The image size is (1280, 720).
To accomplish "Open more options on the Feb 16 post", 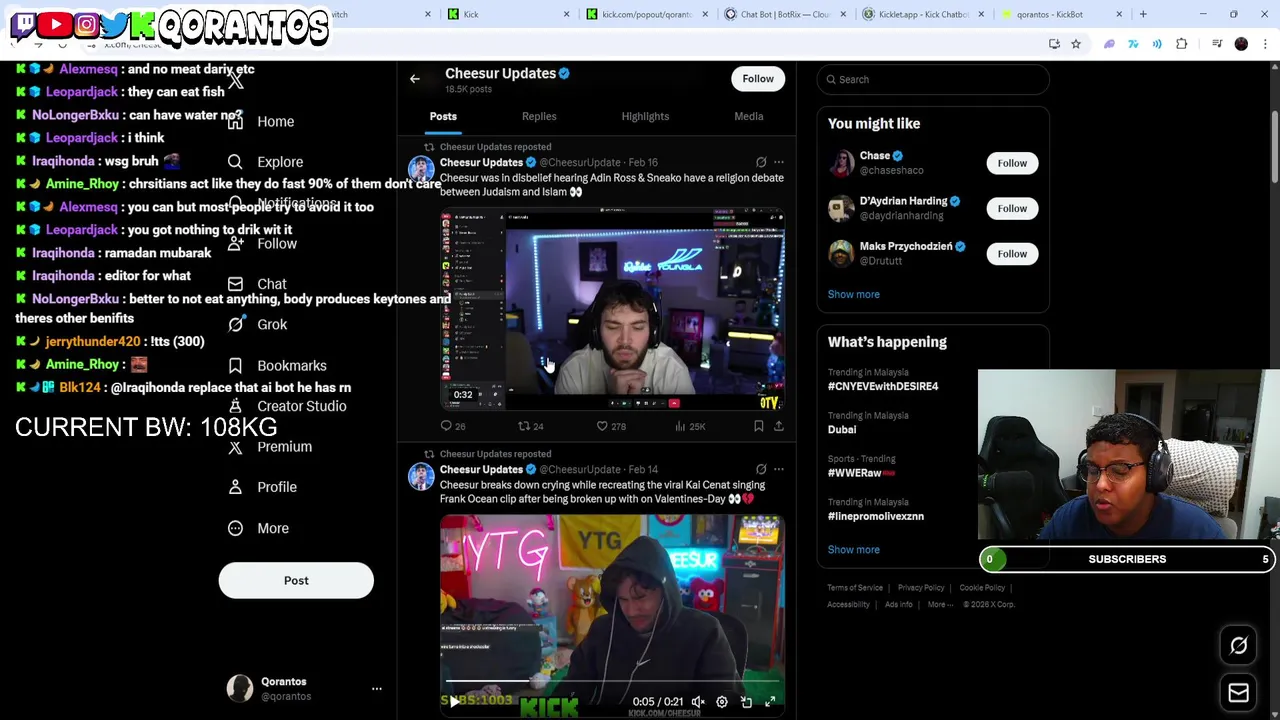I will [x=779, y=162].
